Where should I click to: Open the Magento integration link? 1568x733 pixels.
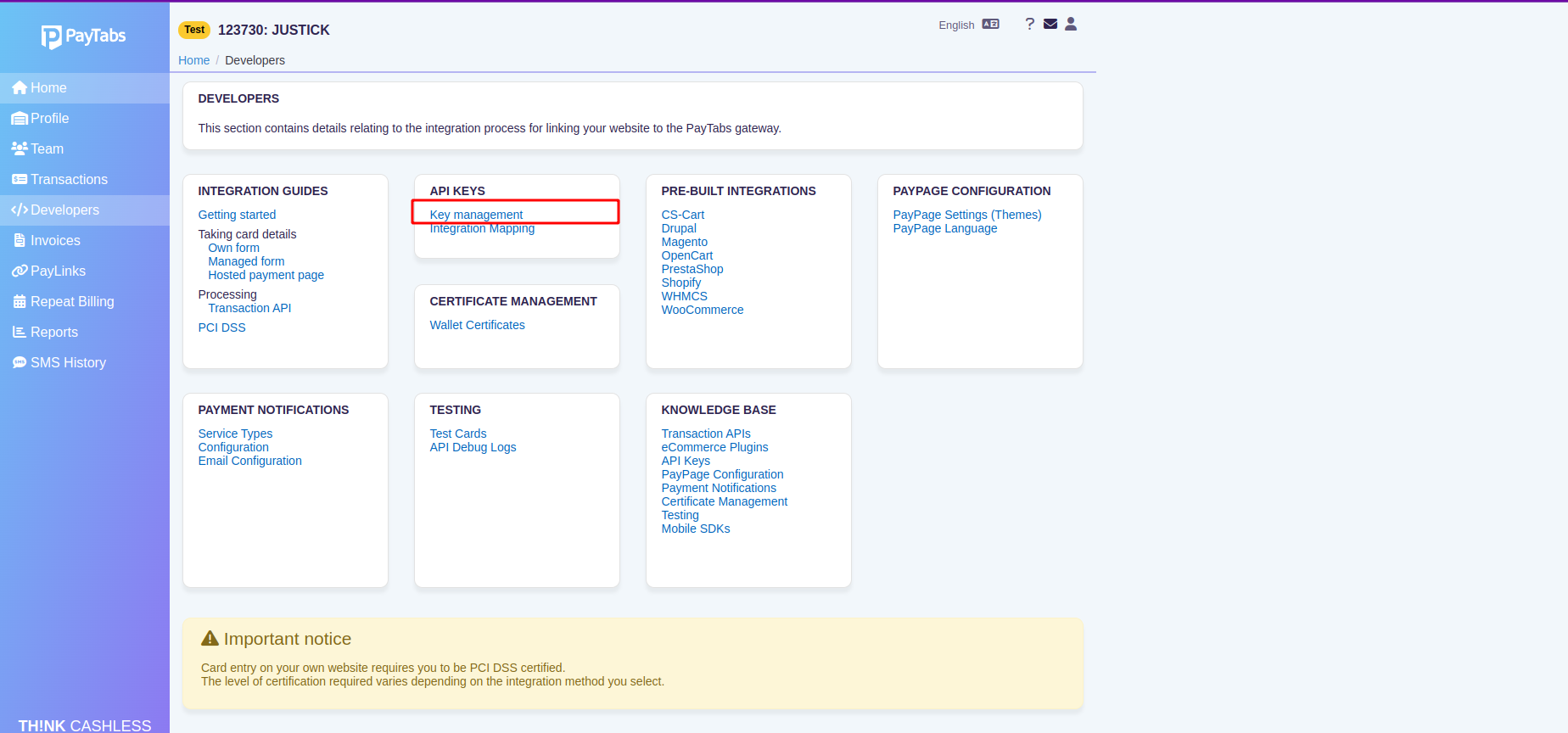pyautogui.click(x=685, y=242)
